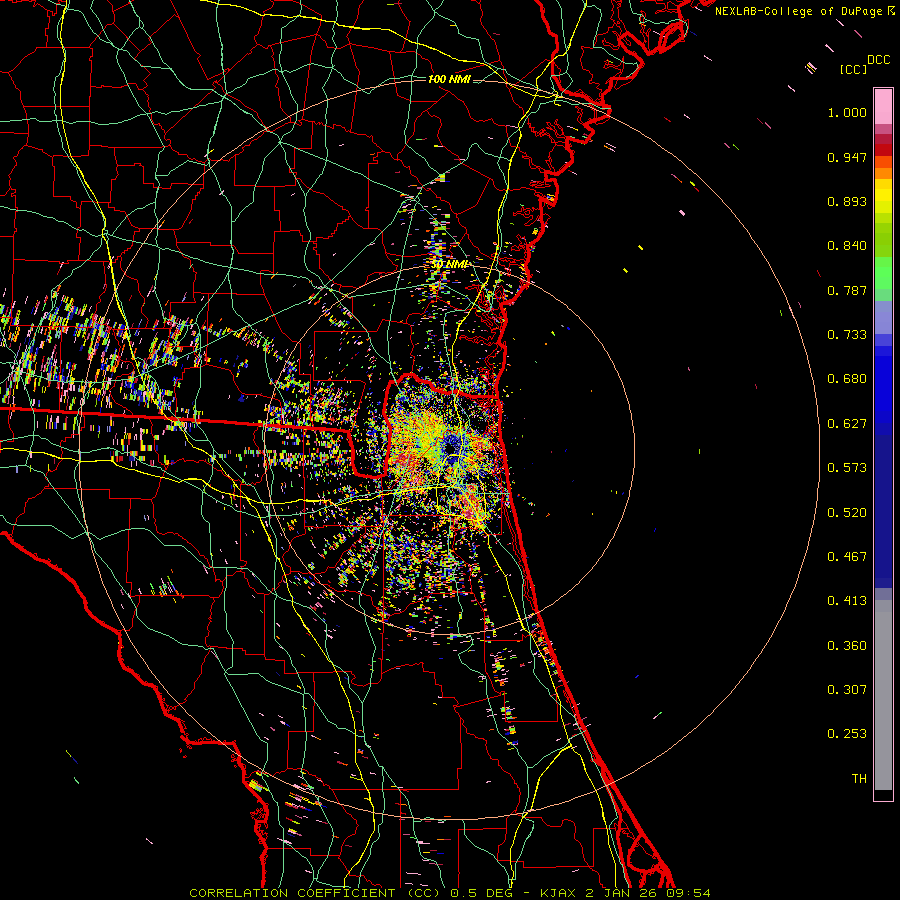This screenshot has height=900, width=900.
Task: Click the 0.893 scale value
Action: coord(847,201)
